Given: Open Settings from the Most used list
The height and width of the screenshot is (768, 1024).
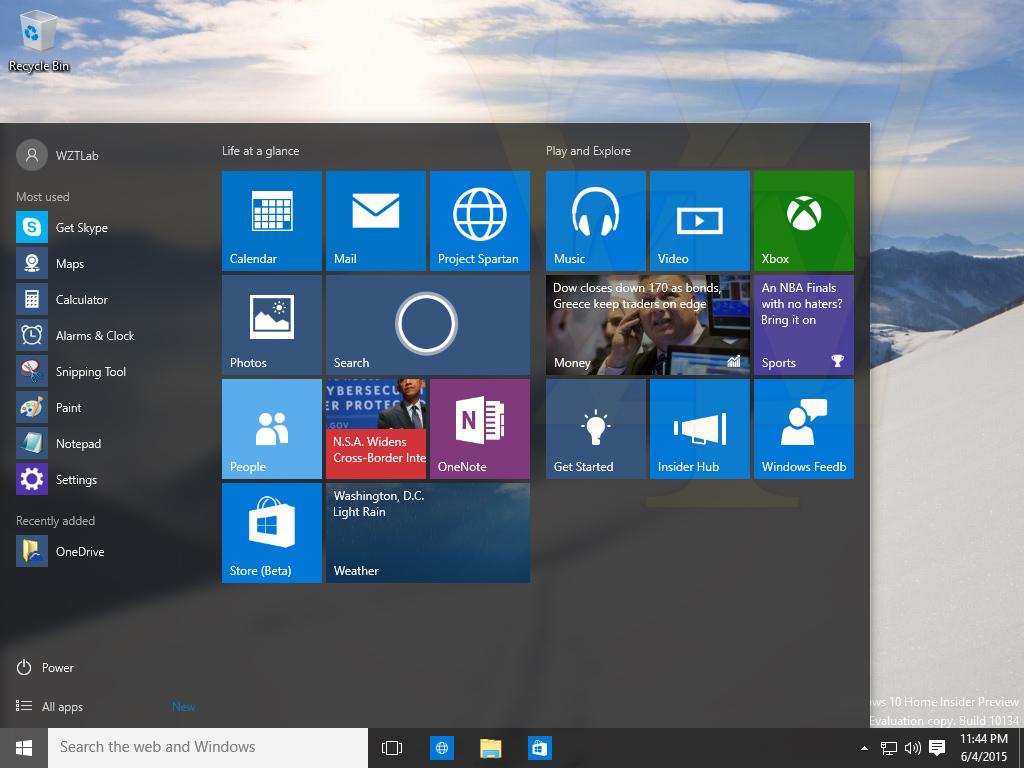Looking at the screenshot, I should [x=108, y=479].
